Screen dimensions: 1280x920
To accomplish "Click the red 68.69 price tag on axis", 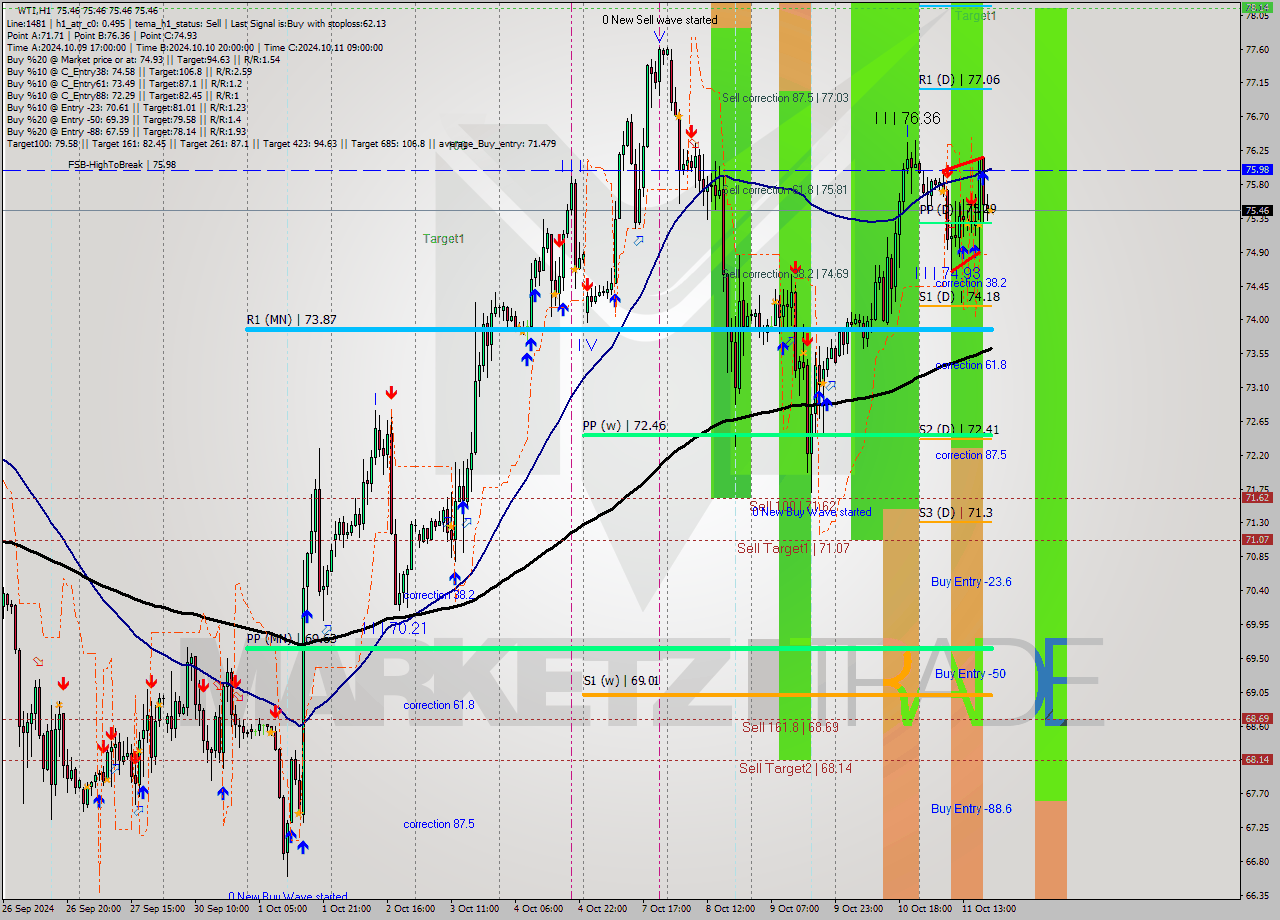I will point(1257,718).
